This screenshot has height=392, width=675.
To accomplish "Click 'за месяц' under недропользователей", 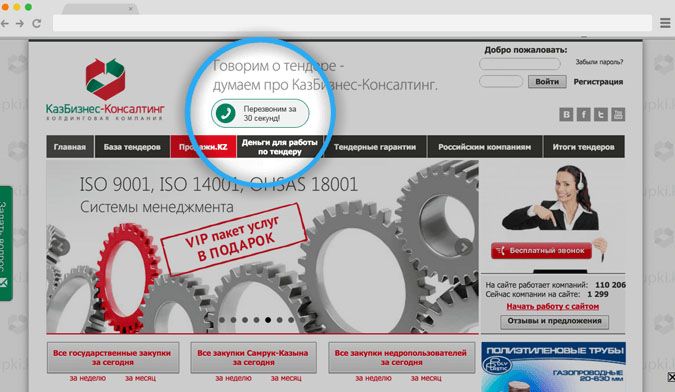I will tap(426, 378).
